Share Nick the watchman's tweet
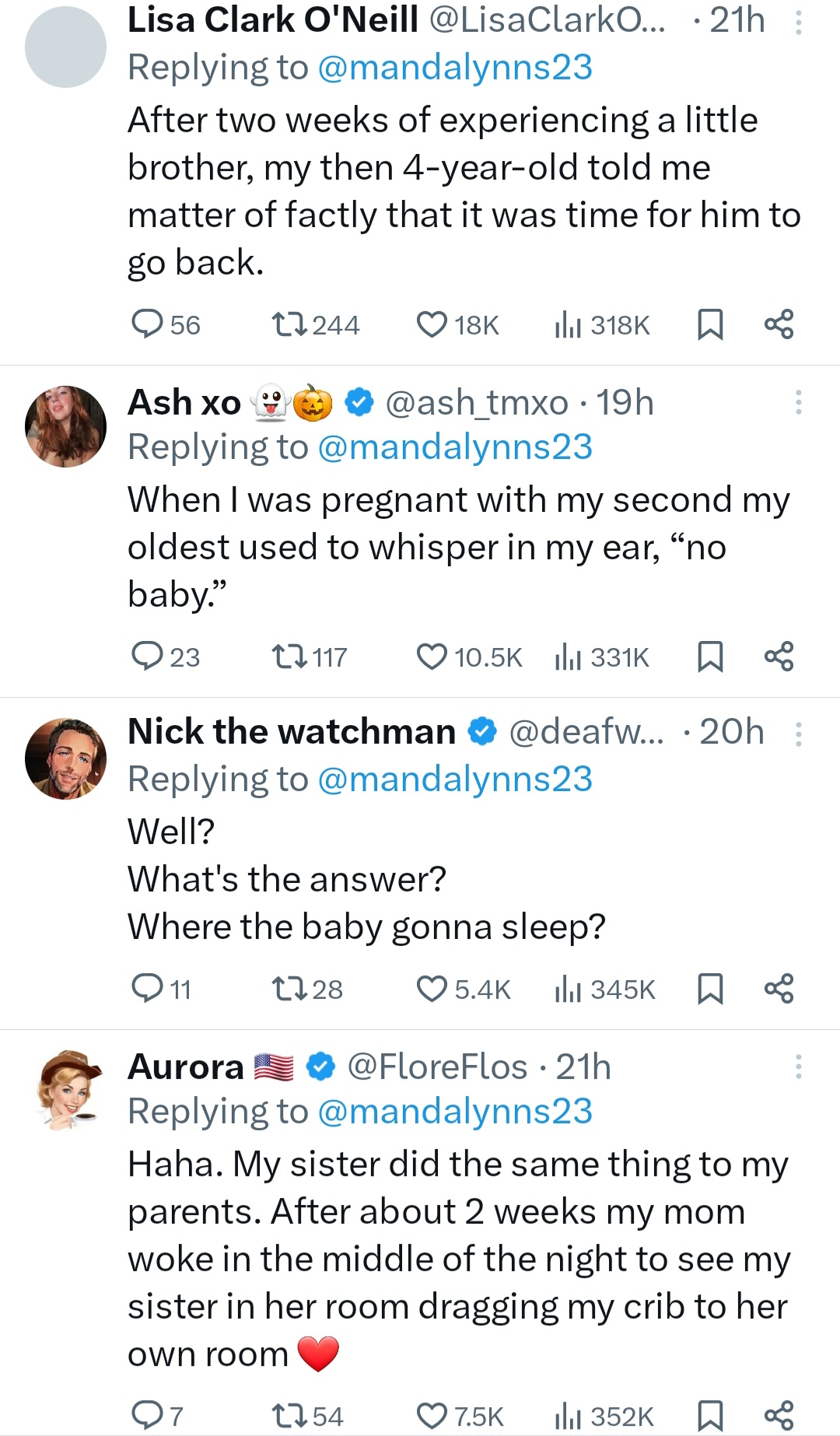 [779, 989]
